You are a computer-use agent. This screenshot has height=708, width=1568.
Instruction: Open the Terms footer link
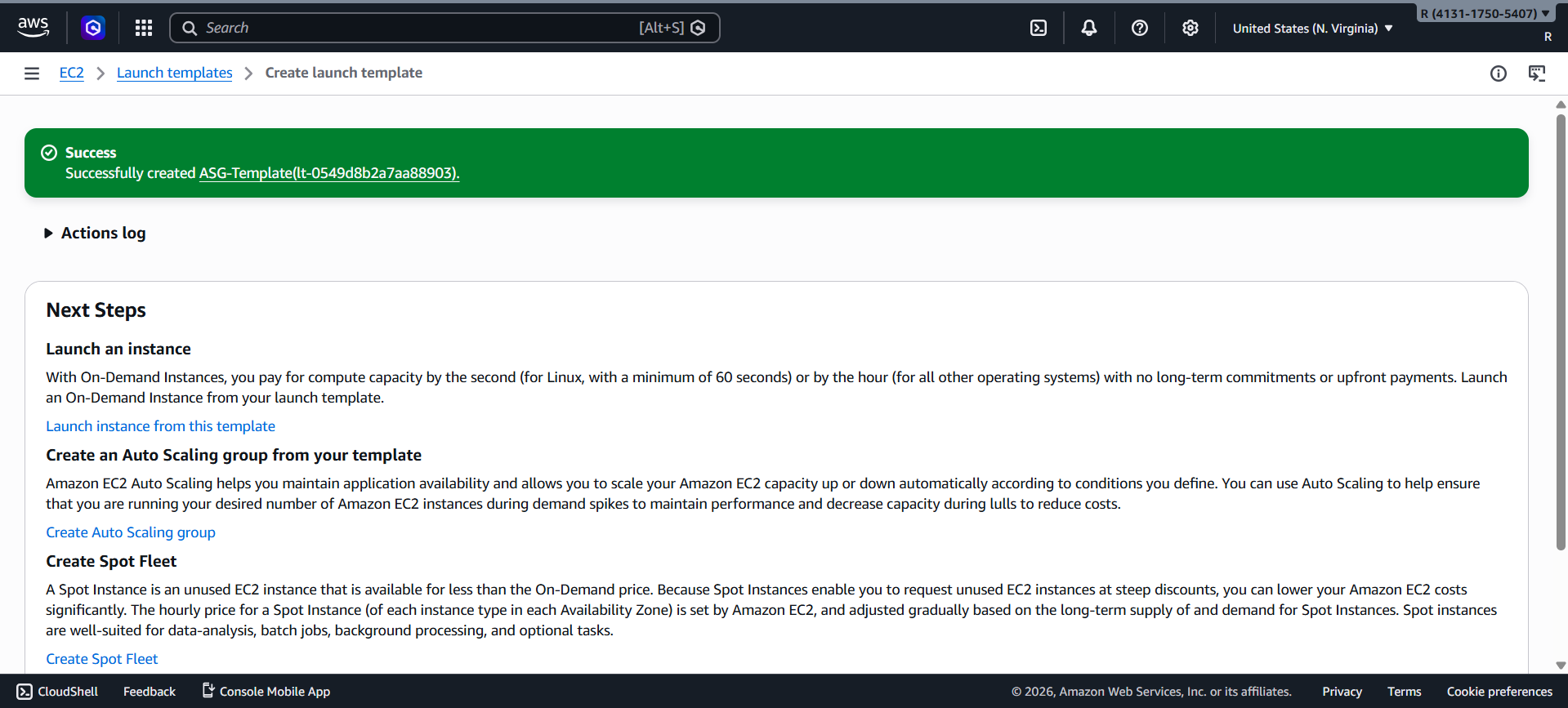[1404, 692]
